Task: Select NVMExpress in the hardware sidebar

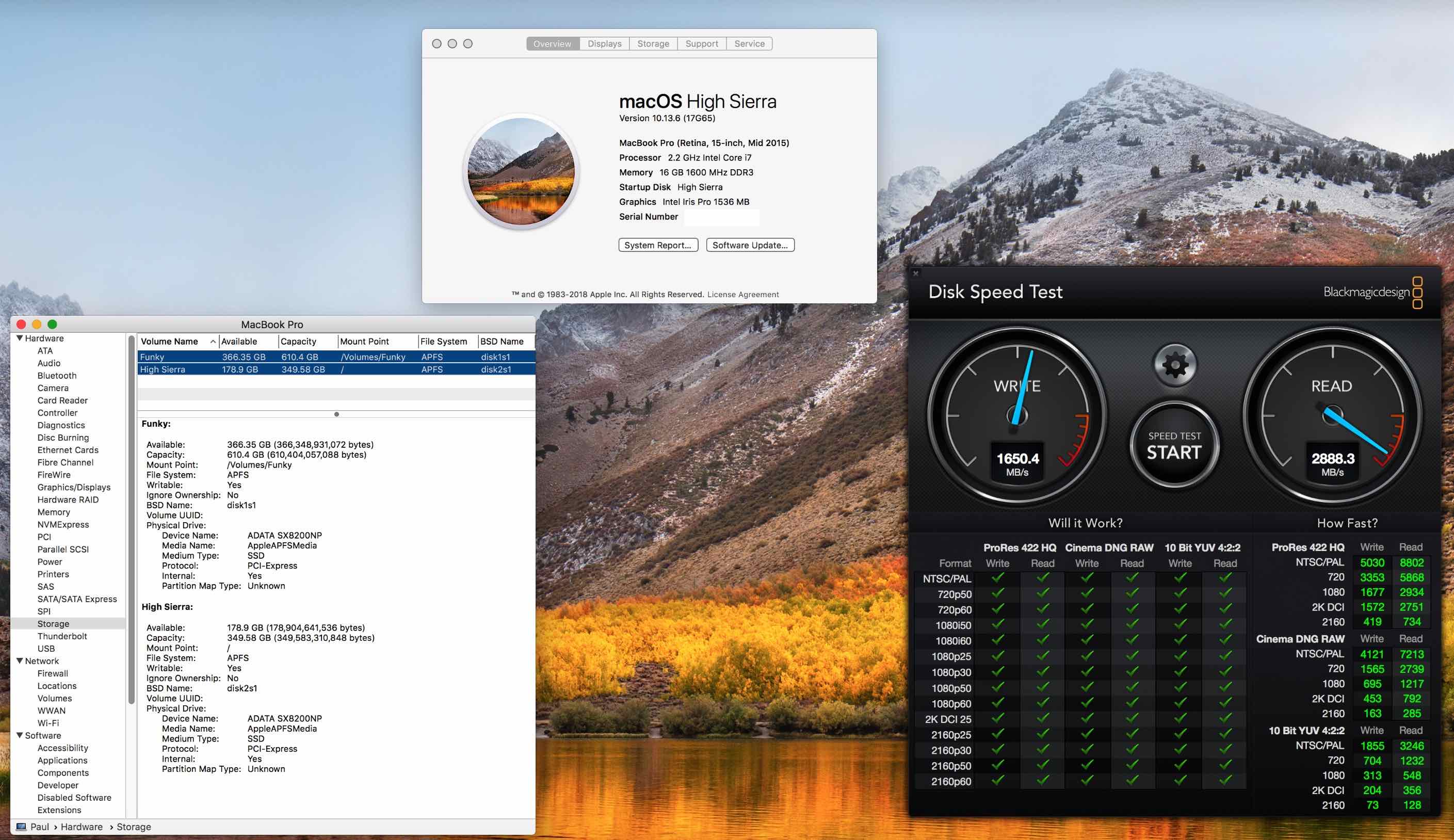Action: tap(63, 524)
